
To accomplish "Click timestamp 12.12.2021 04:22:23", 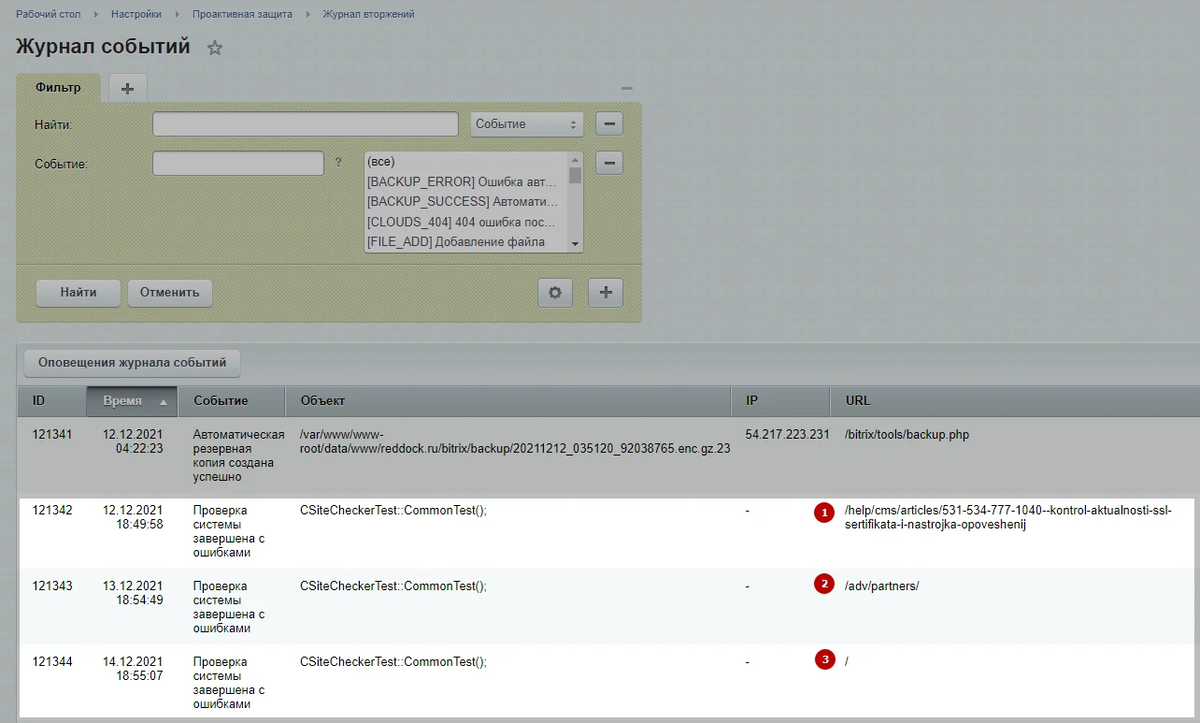I will coord(133,442).
